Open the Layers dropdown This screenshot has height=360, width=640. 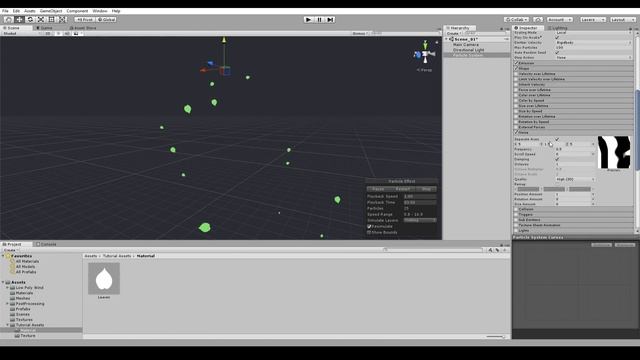[x=592, y=19]
